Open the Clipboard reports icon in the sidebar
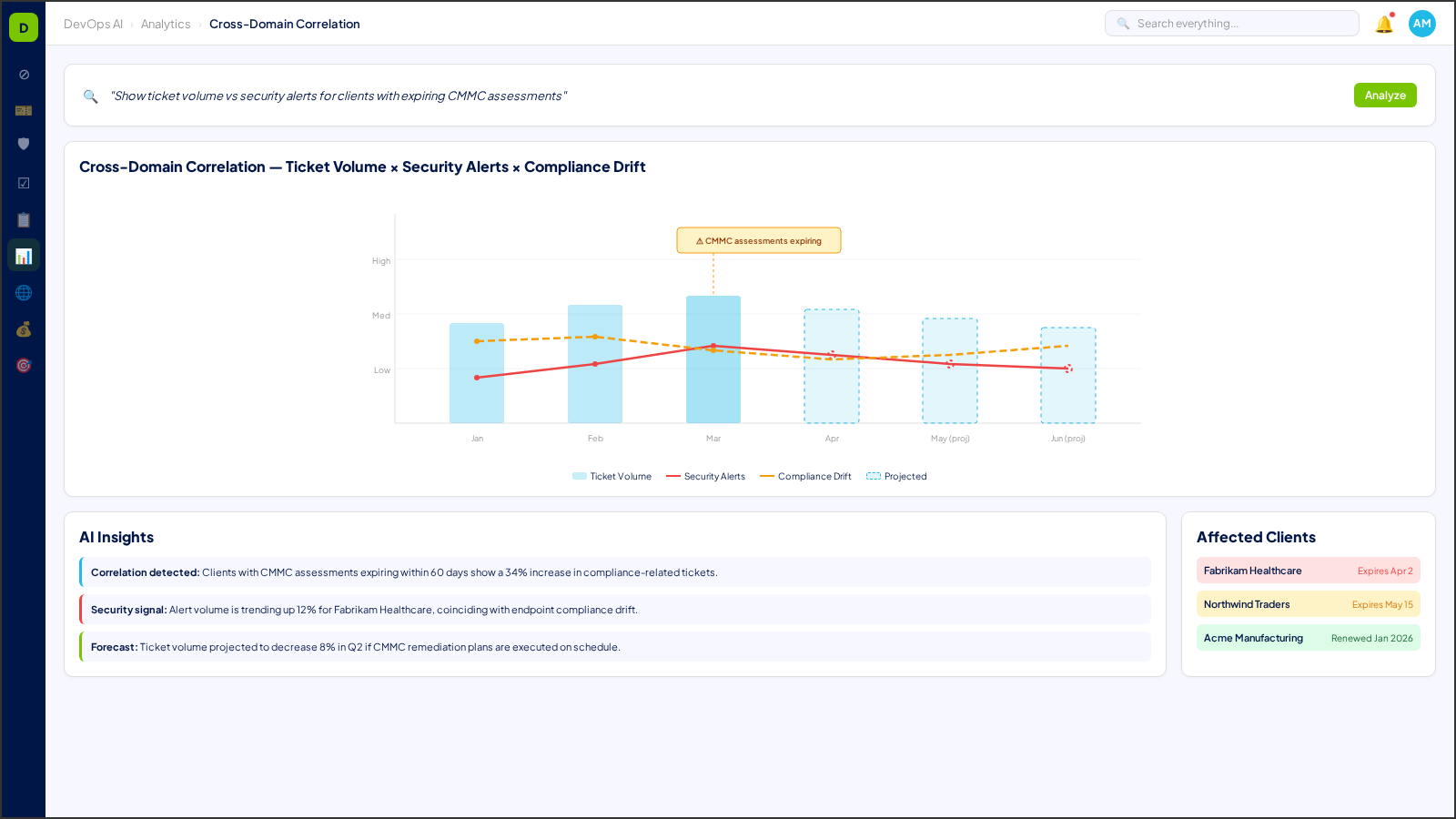Image resolution: width=1456 pixels, height=819 pixels. pyautogui.click(x=23, y=219)
